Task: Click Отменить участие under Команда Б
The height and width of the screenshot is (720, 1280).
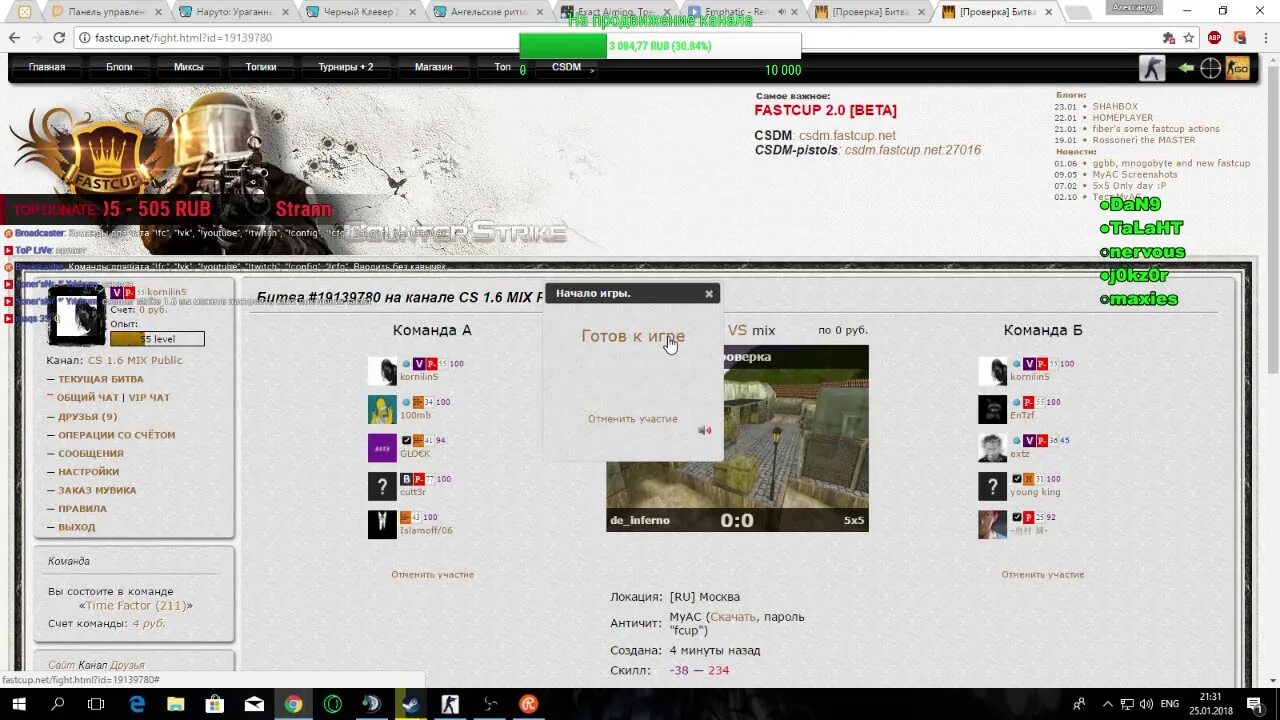Action: tap(1042, 574)
